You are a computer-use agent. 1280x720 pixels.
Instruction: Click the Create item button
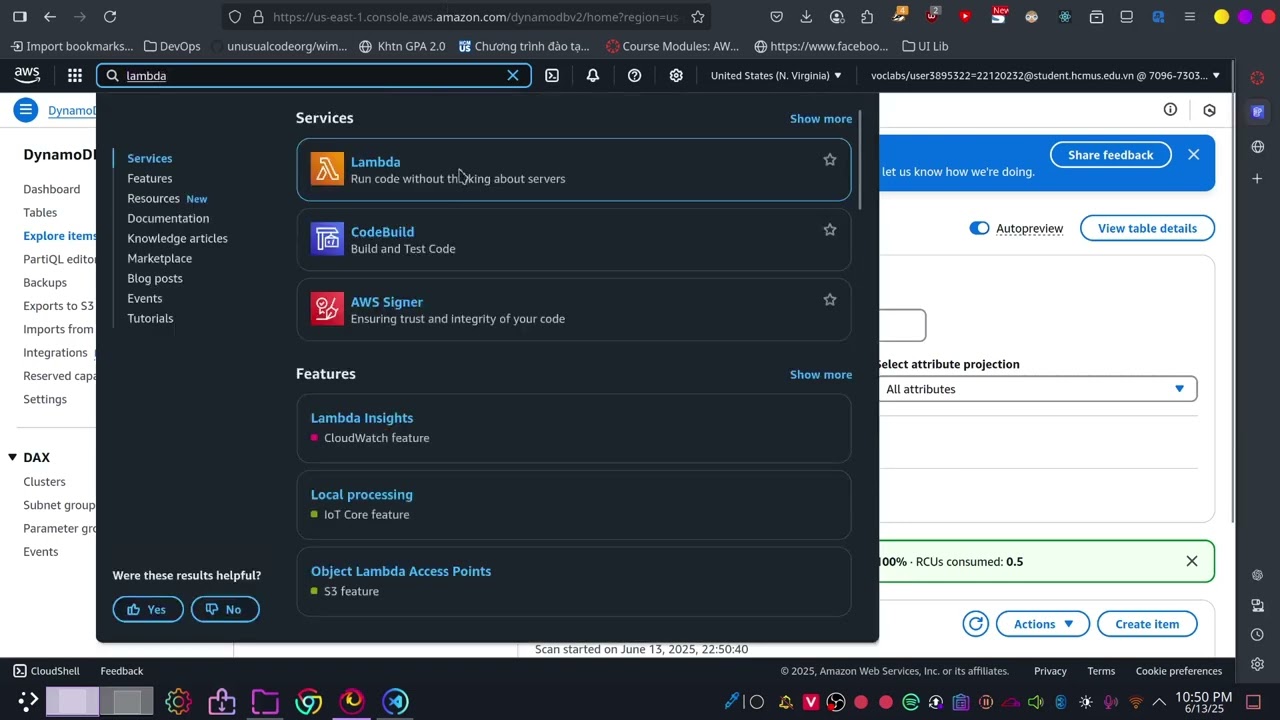pos(1147,624)
